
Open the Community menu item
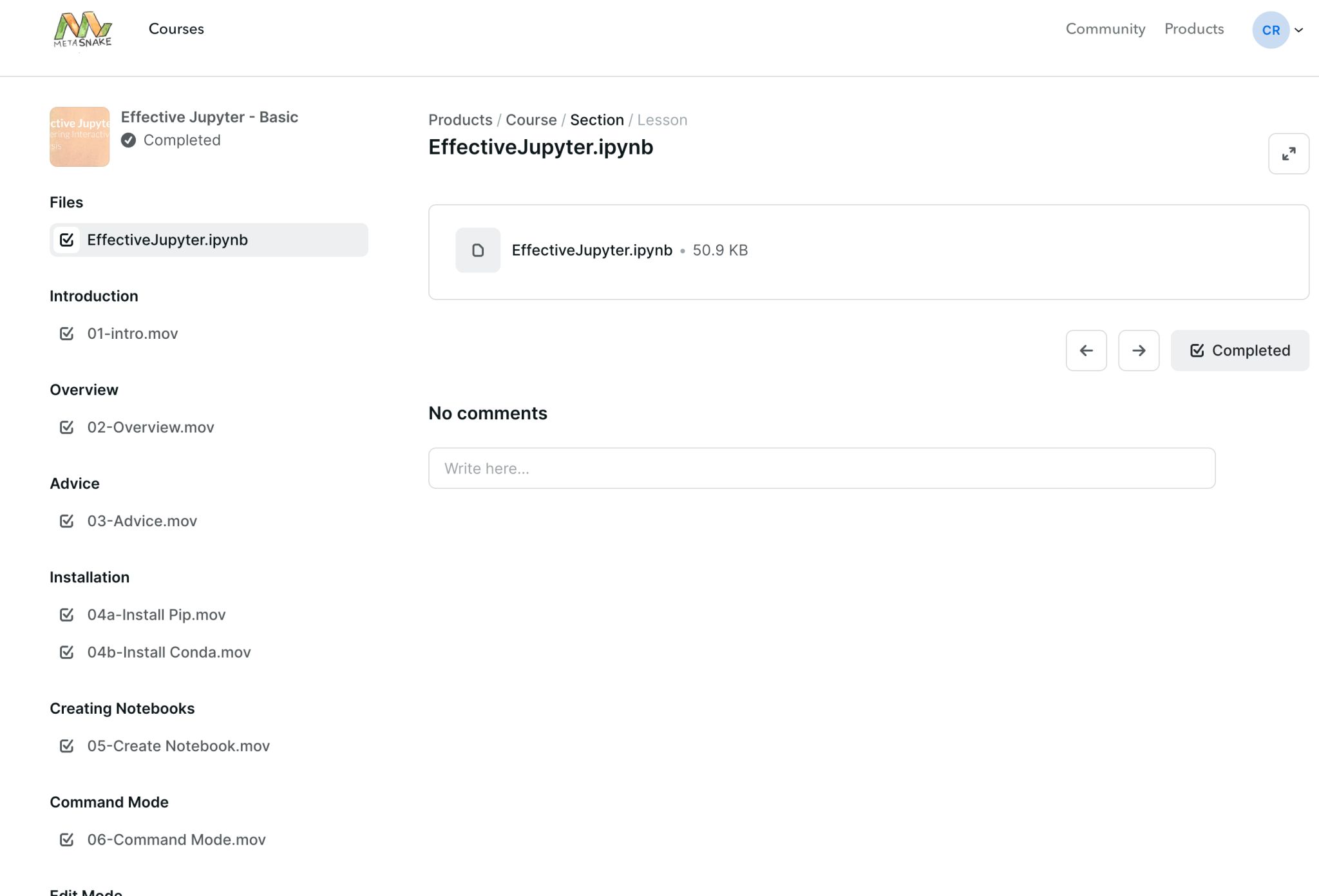click(x=1105, y=29)
